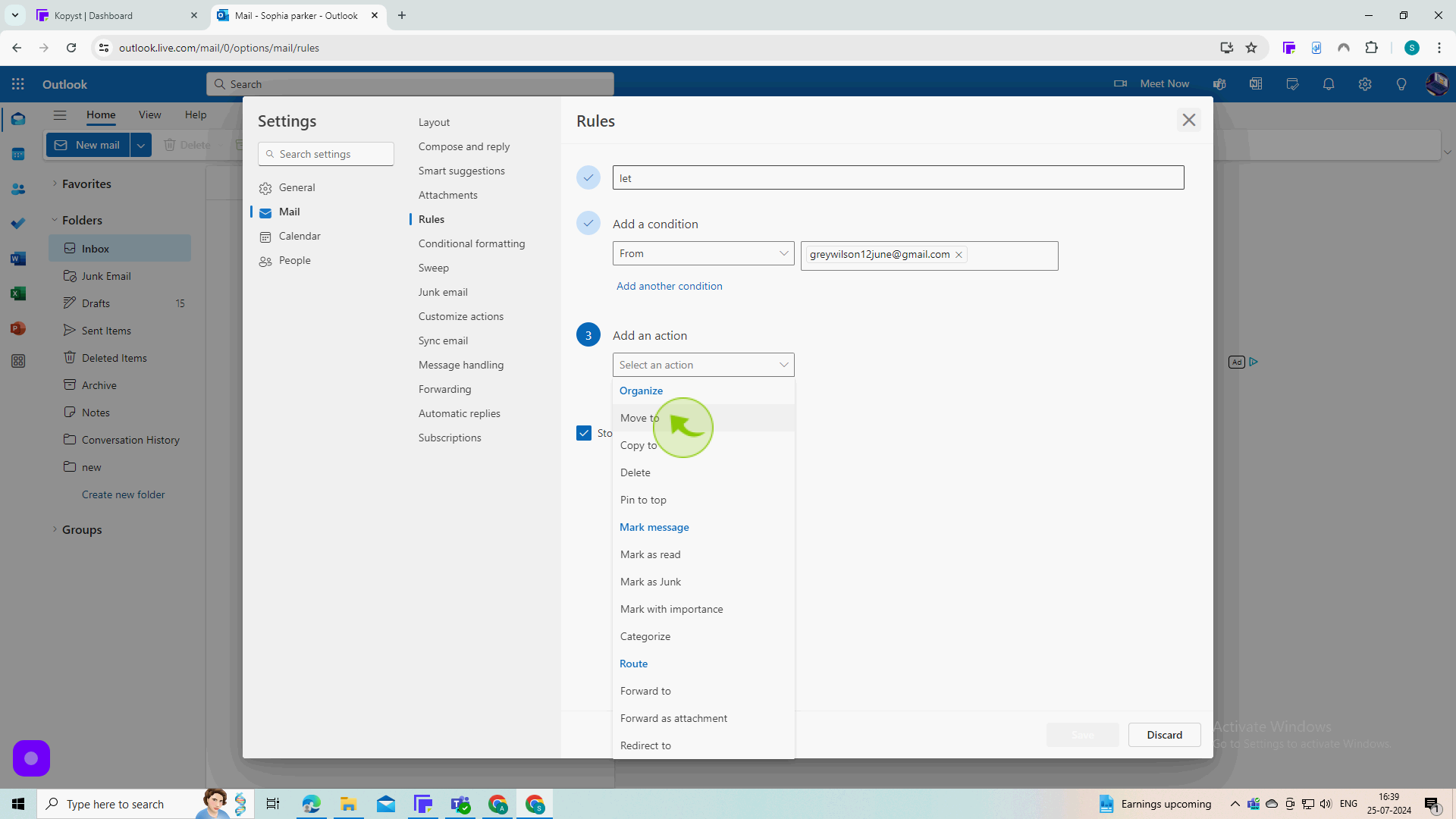Viewport: 1456px width, 819px height.
Task: Open To Do checkmark icon in rail
Action: point(18,224)
